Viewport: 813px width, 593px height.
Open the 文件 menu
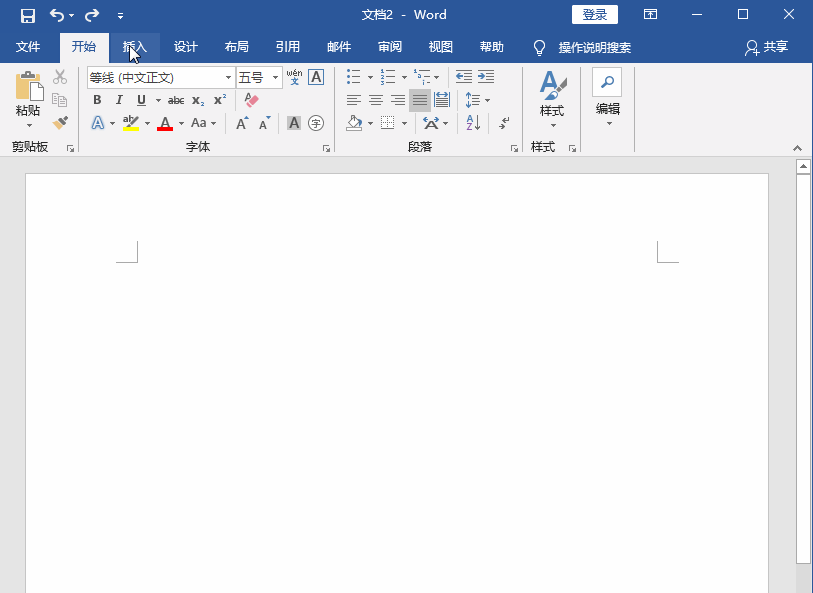tap(28, 47)
